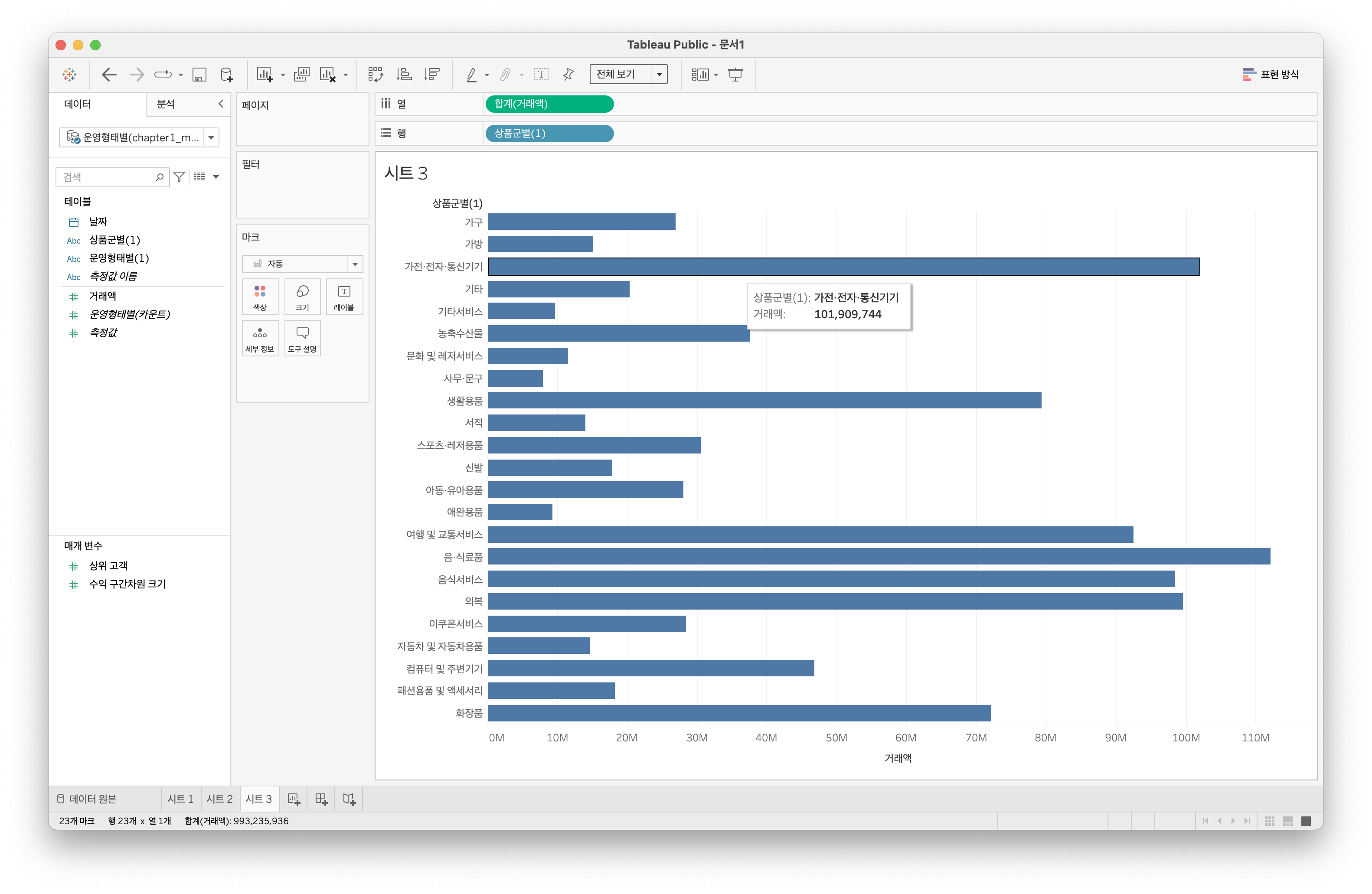The width and height of the screenshot is (1372, 894).
Task: Click the swap rows and columns icon
Action: (375, 75)
